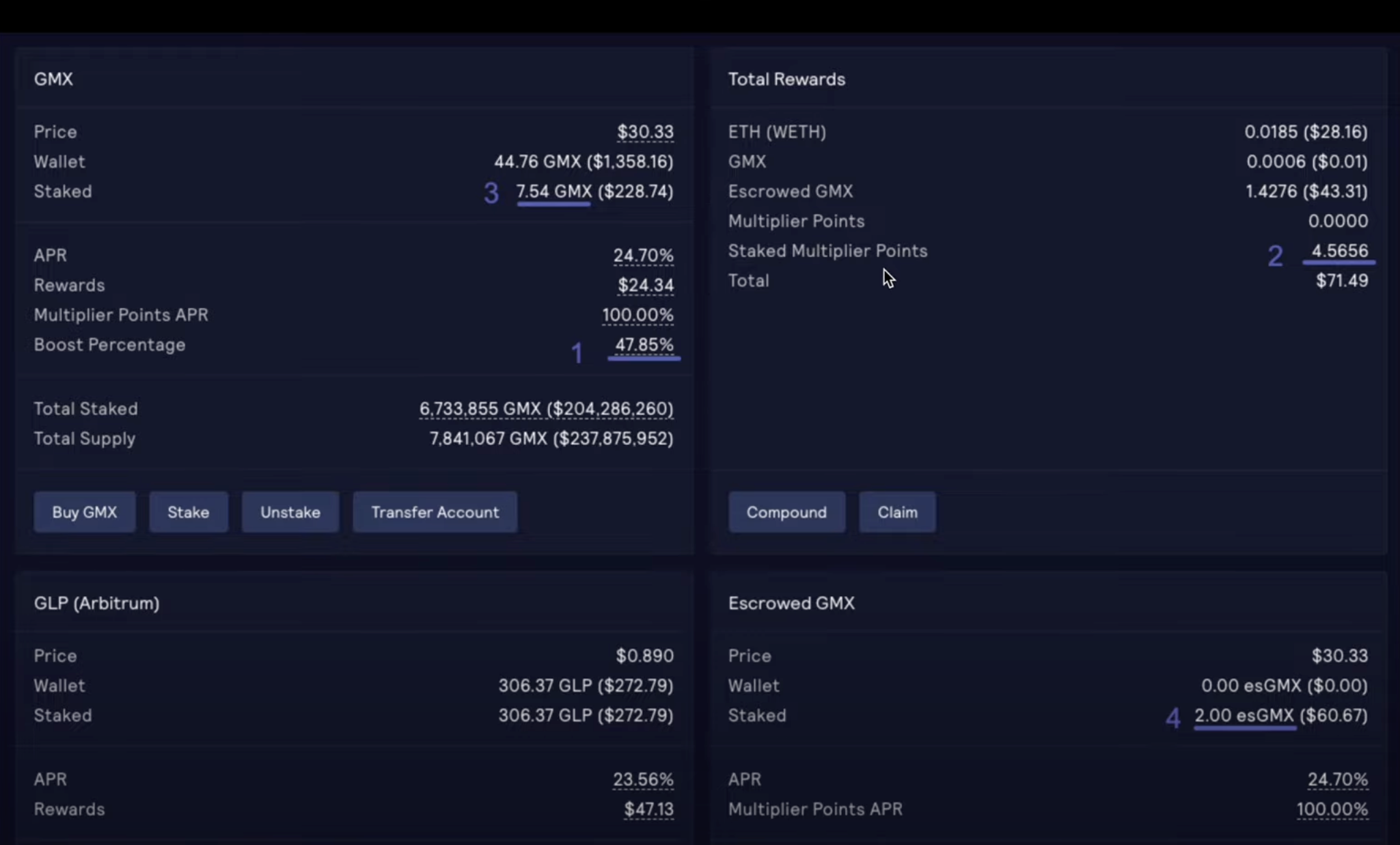Click the Total Supply label
The image size is (1400, 845).
[85, 439]
